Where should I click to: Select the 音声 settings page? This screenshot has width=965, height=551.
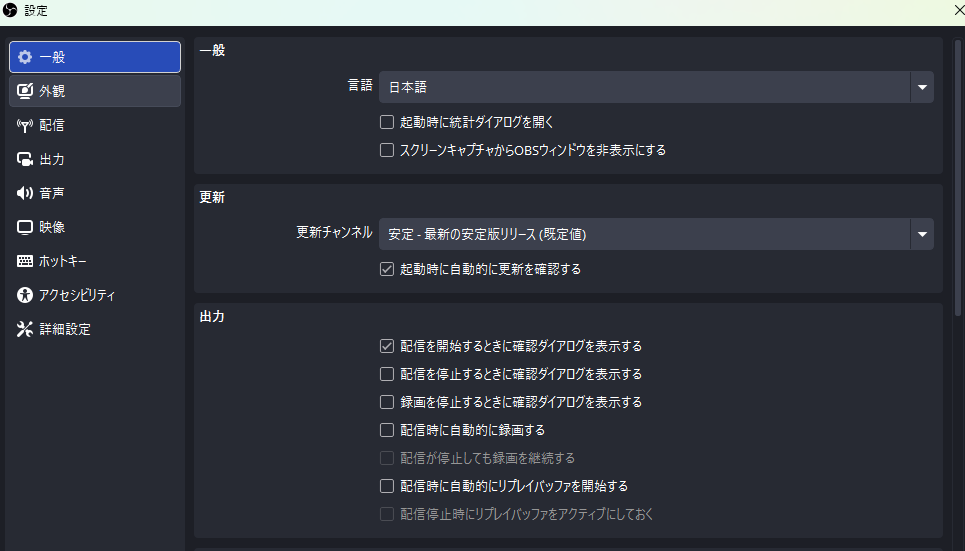[x=95, y=193]
